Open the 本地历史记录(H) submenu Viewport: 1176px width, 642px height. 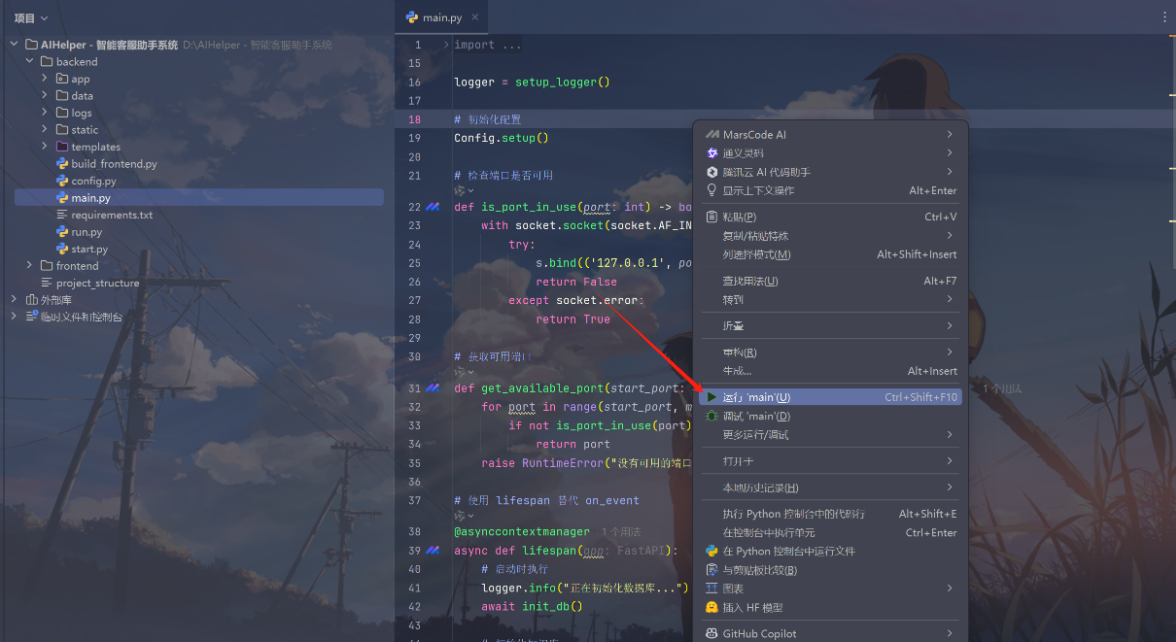click(831, 487)
